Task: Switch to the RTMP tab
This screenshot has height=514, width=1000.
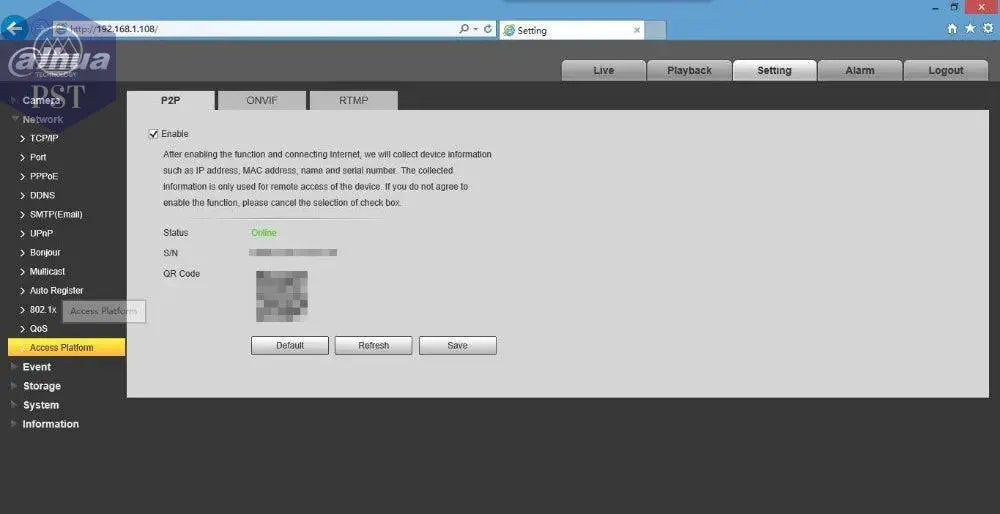Action: pyautogui.click(x=353, y=100)
